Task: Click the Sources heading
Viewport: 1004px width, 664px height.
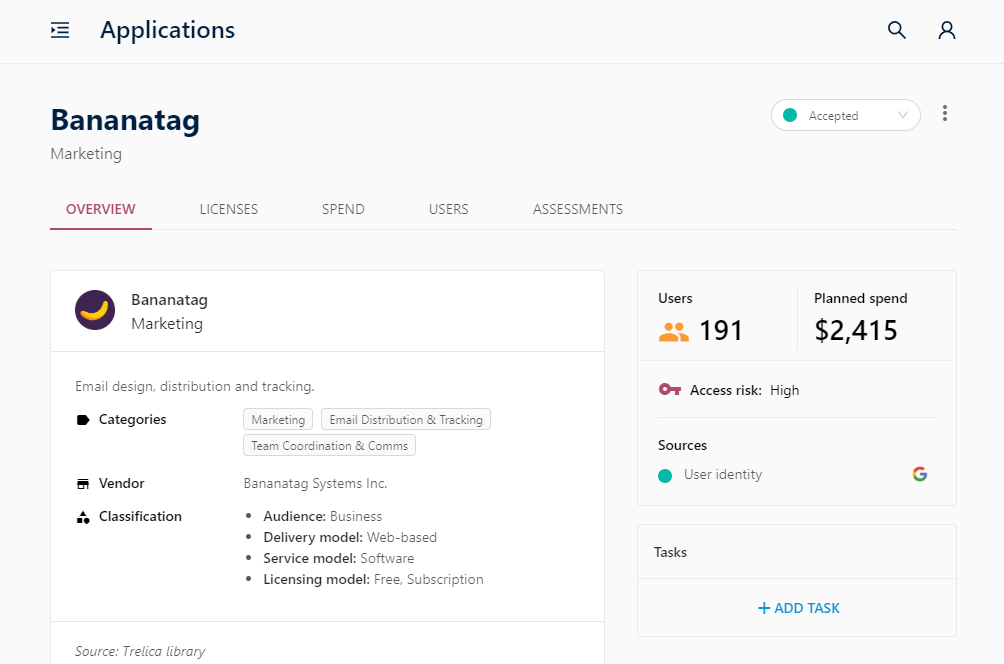Action: [x=683, y=445]
